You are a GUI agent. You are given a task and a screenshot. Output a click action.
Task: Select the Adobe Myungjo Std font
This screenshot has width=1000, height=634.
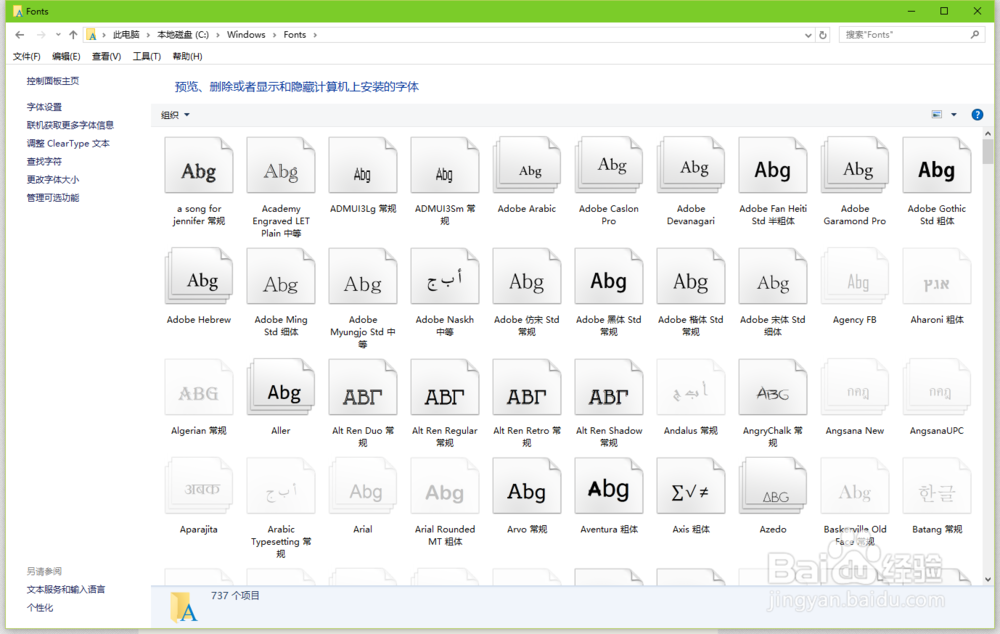363,276
